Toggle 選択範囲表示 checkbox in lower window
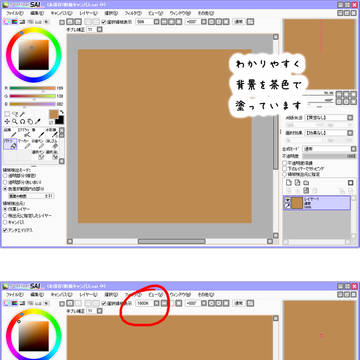Image resolution: width=360 pixels, height=360 pixels. tap(103, 304)
